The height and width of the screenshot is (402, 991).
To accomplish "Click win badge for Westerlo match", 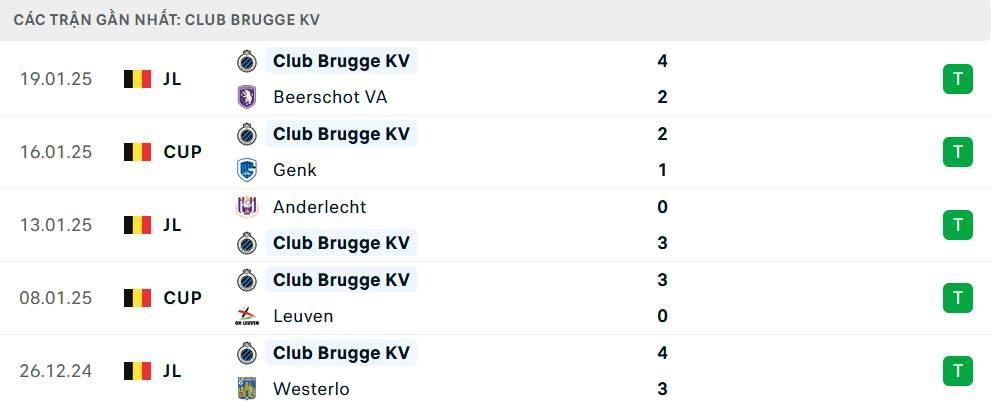I will click(957, 371).
